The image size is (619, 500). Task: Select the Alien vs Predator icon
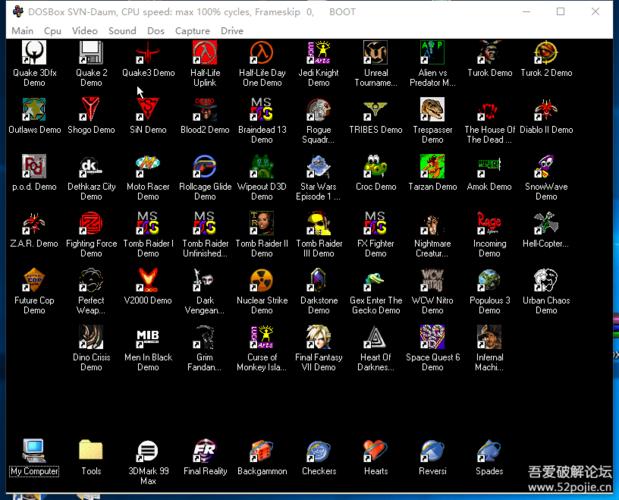(432, 53)
